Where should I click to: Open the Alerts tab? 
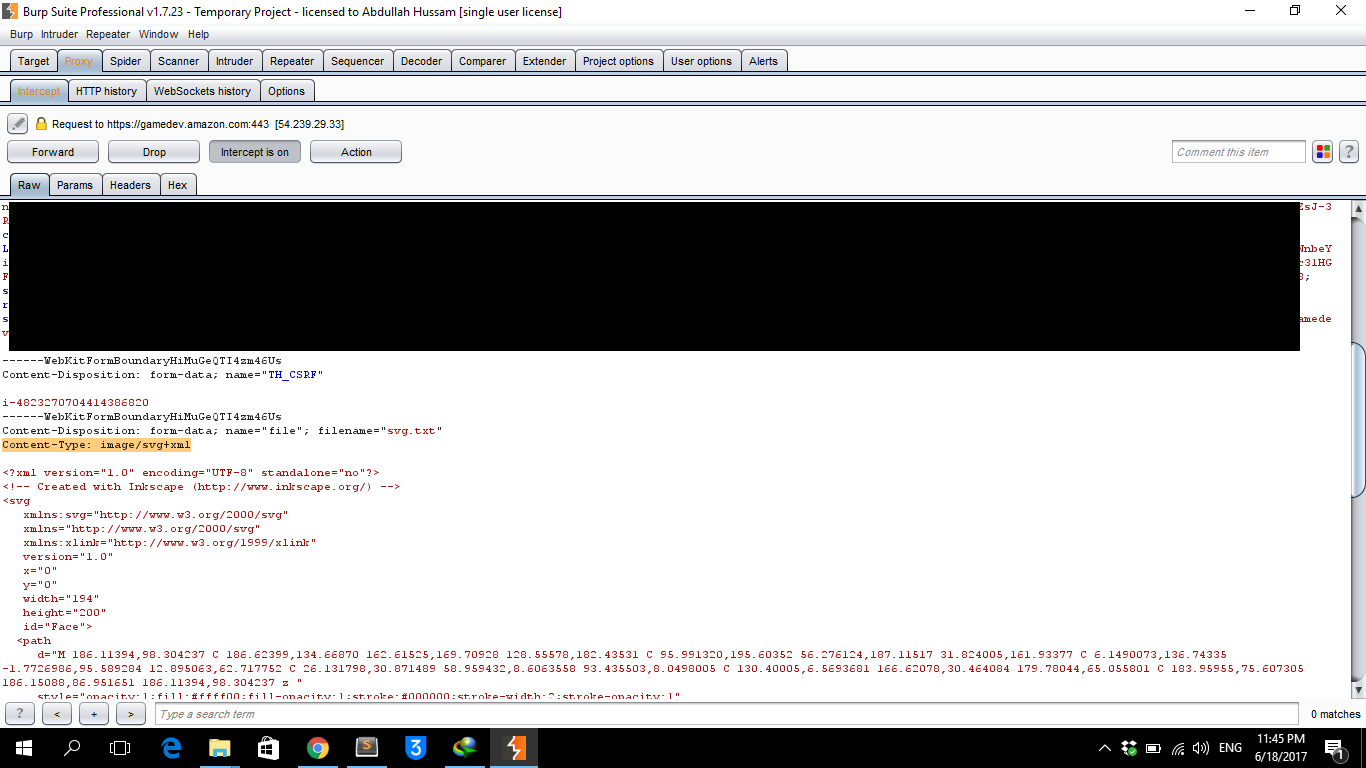[763, 61]
